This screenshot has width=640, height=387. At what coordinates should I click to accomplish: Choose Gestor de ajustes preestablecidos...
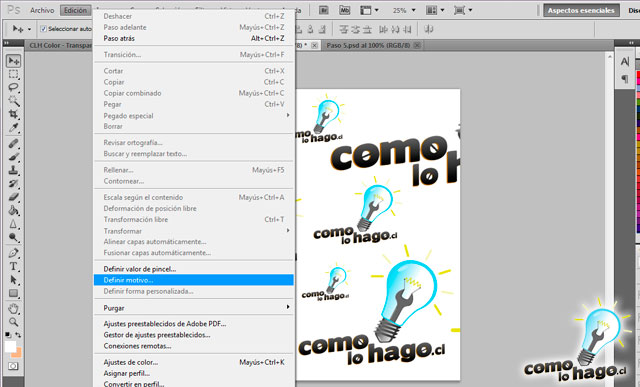pos(193,335)
